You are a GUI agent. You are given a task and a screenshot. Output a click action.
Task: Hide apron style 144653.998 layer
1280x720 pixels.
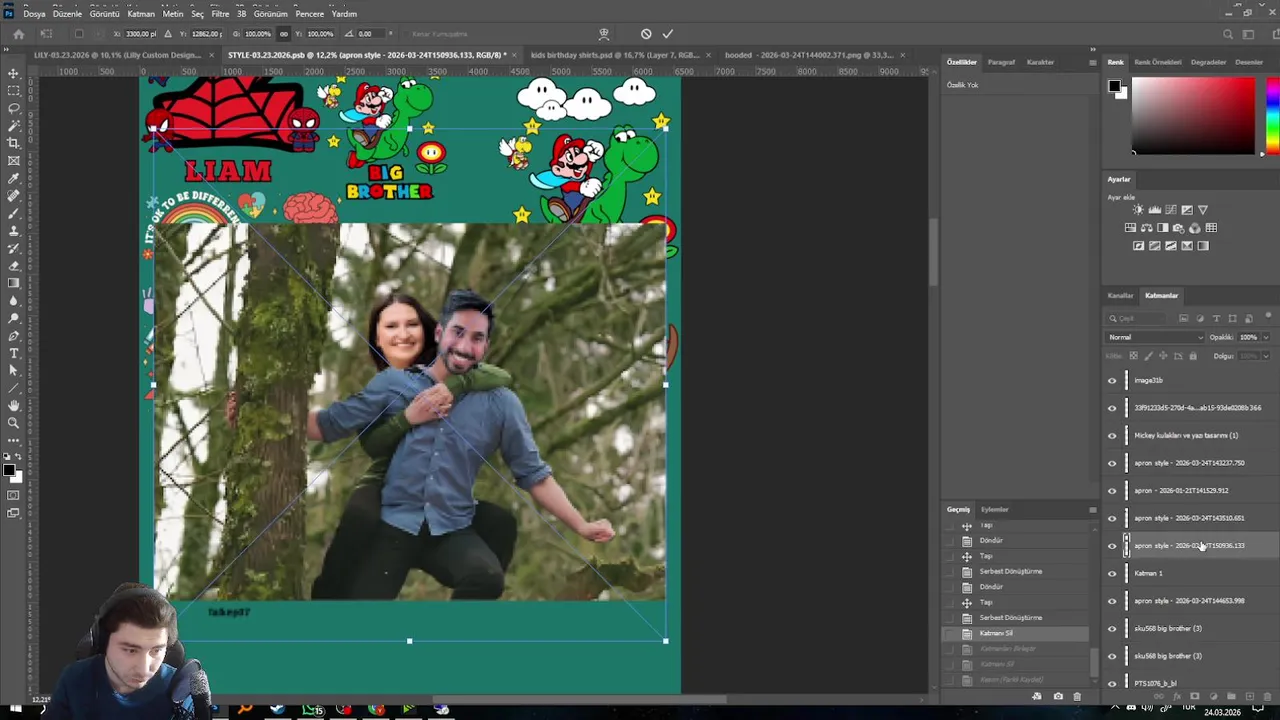[x=1112, y=601]
